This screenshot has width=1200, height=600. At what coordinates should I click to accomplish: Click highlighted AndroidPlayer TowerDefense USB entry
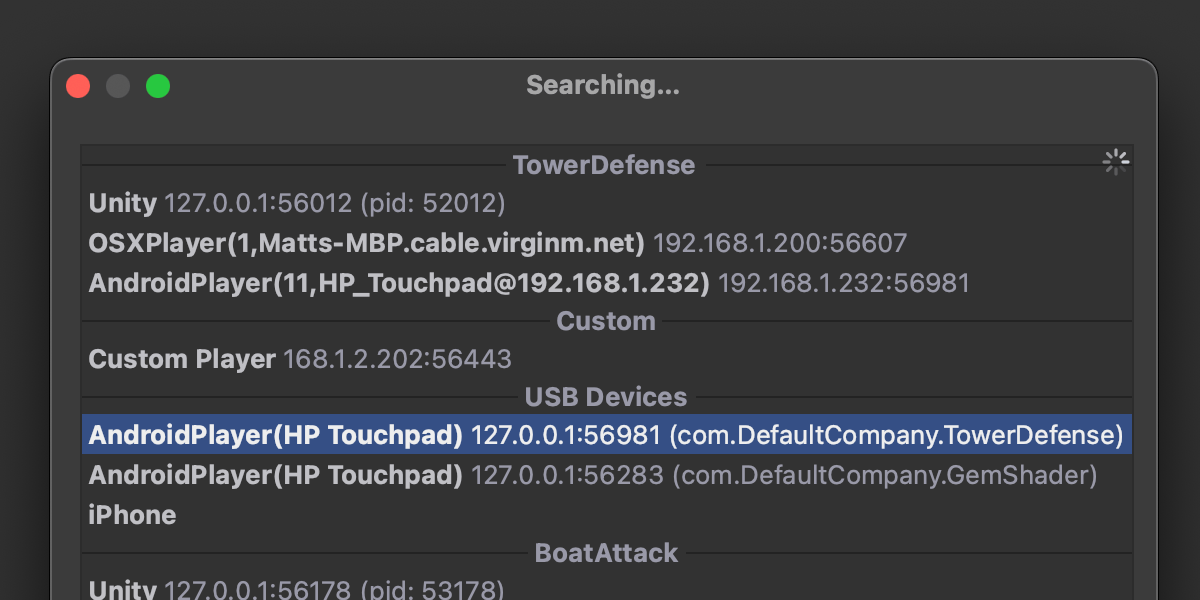pyautogui.click(x=606, y=435)
